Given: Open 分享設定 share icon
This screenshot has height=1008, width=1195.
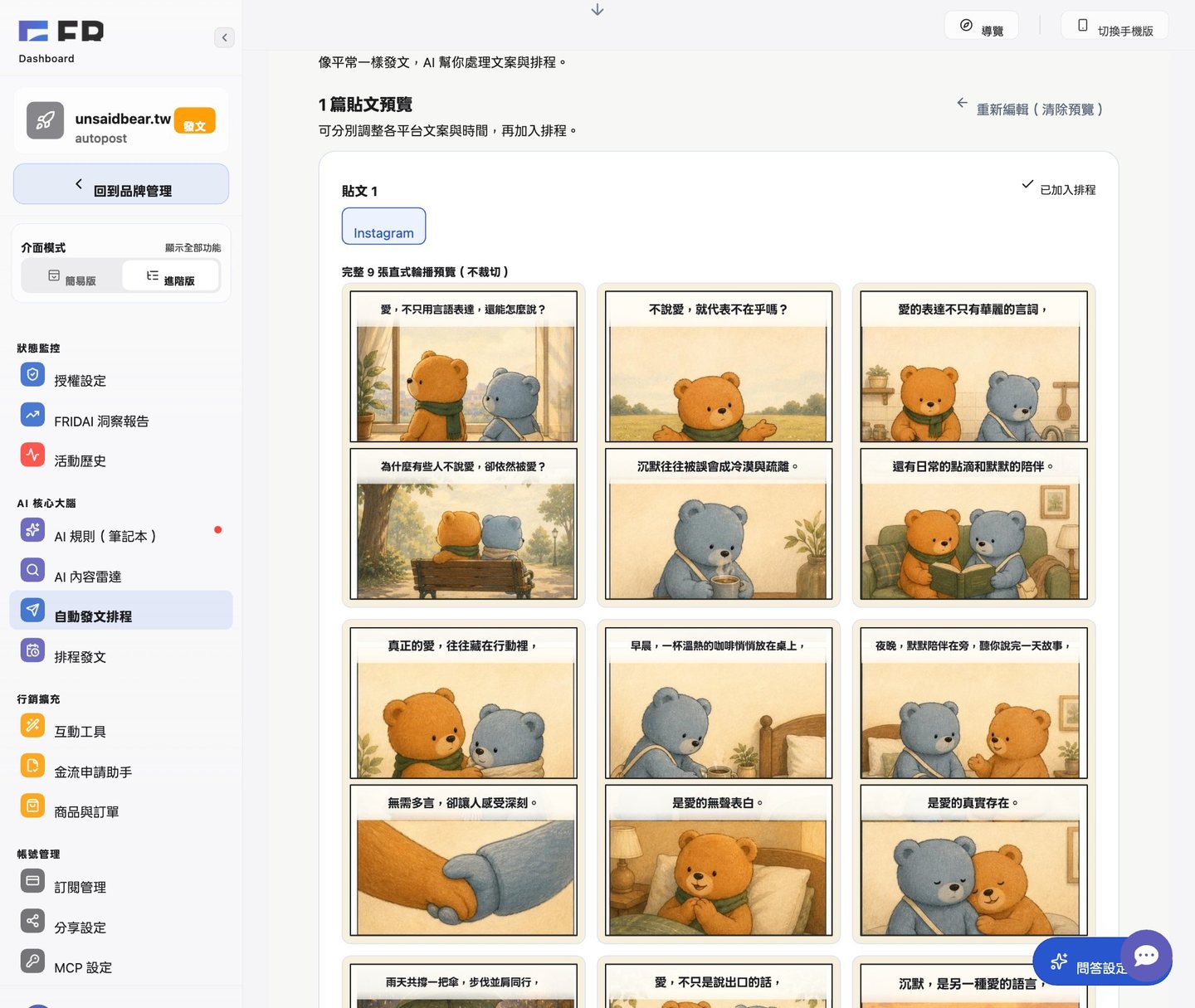Looking at the screenshot, I should (32, 921).
